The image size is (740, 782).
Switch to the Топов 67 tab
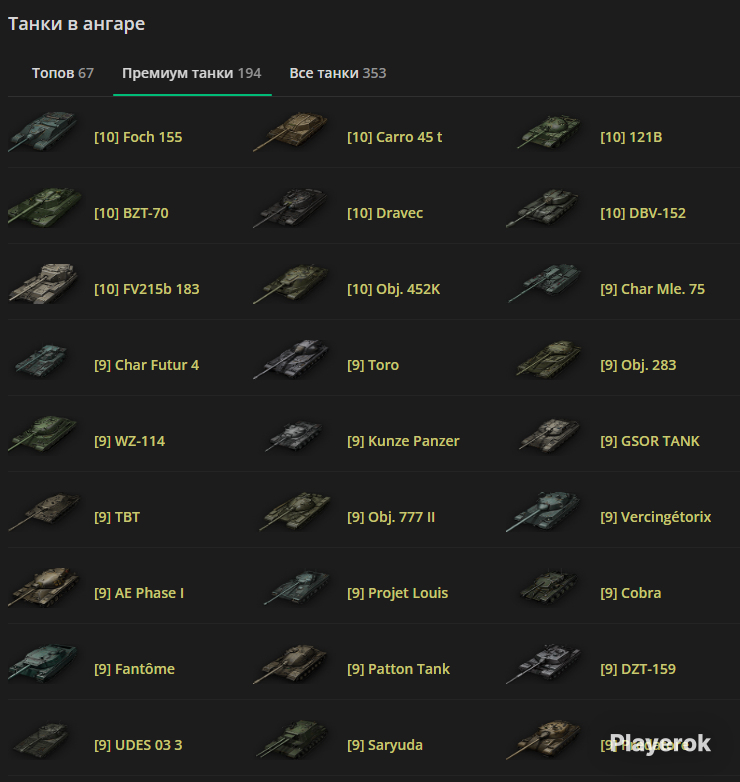click(62, 73)
